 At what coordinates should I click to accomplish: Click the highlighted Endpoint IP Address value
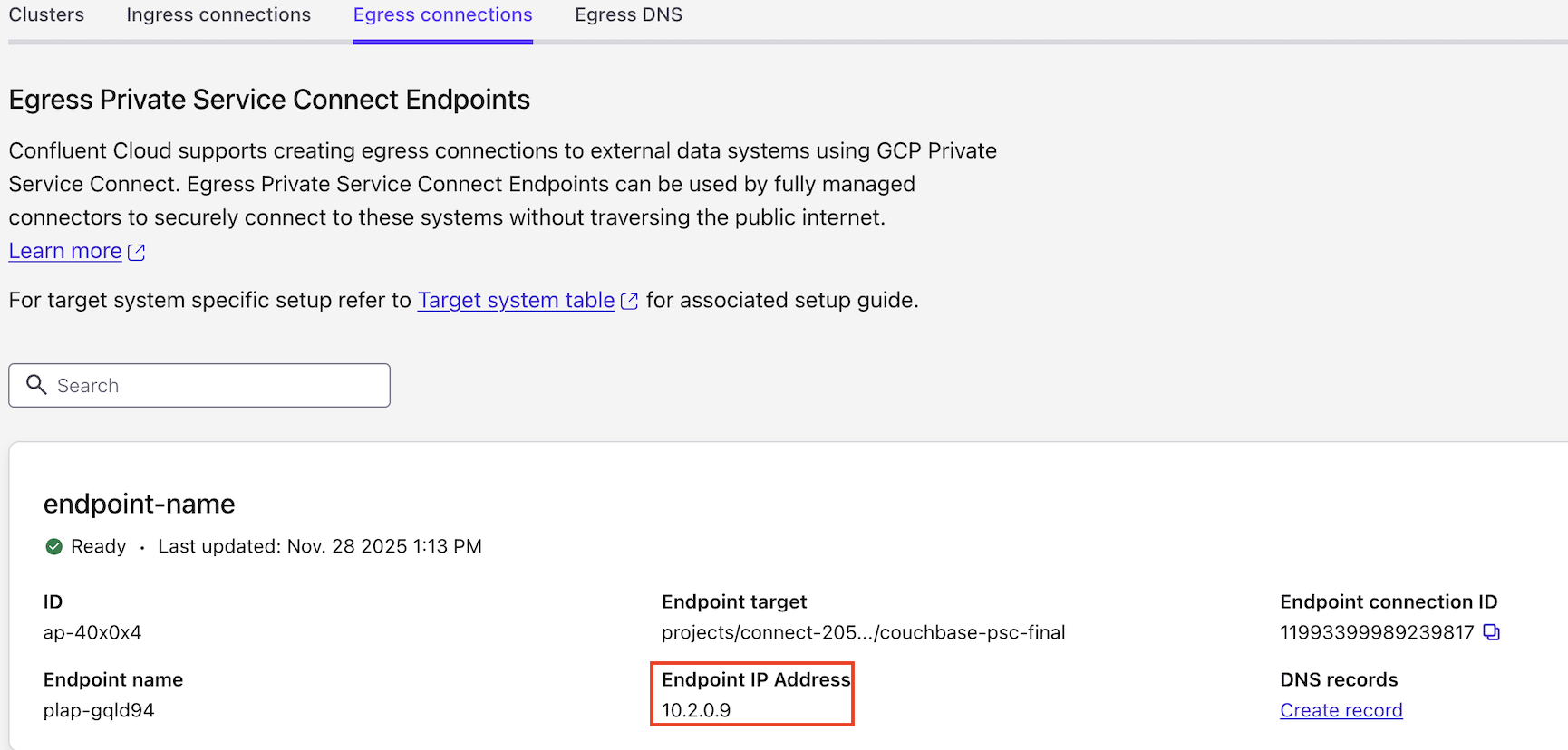pos(696,710)
